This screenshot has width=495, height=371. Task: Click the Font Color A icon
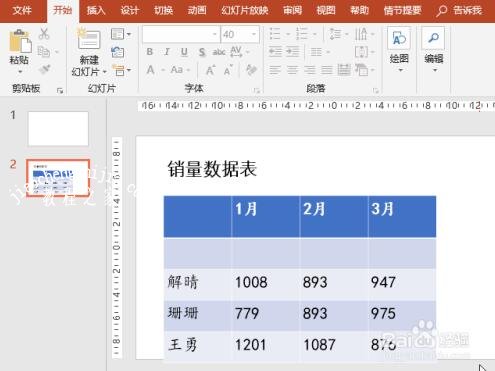tap(150, 70)
